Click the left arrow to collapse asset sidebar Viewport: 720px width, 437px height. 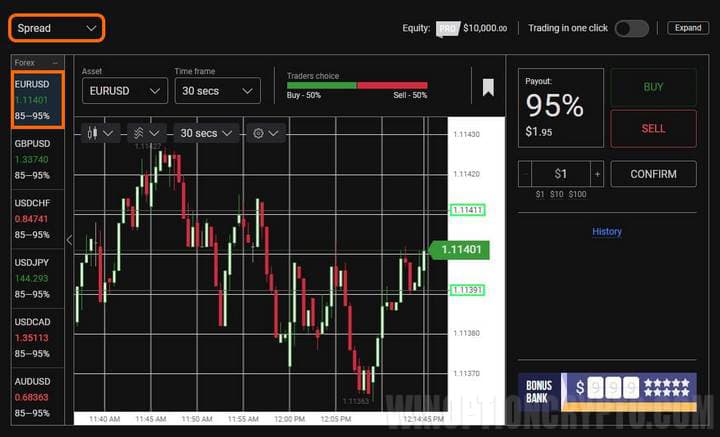click(x=69, y=240)
